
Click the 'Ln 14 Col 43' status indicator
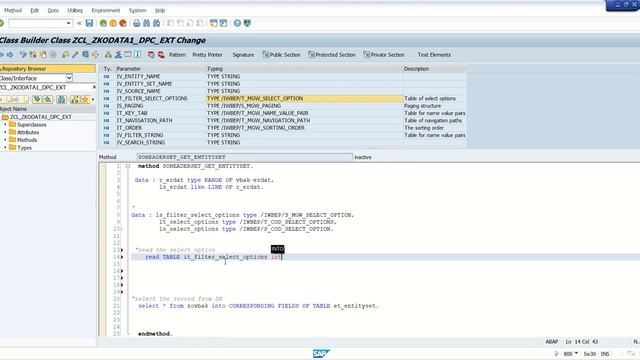582,342
